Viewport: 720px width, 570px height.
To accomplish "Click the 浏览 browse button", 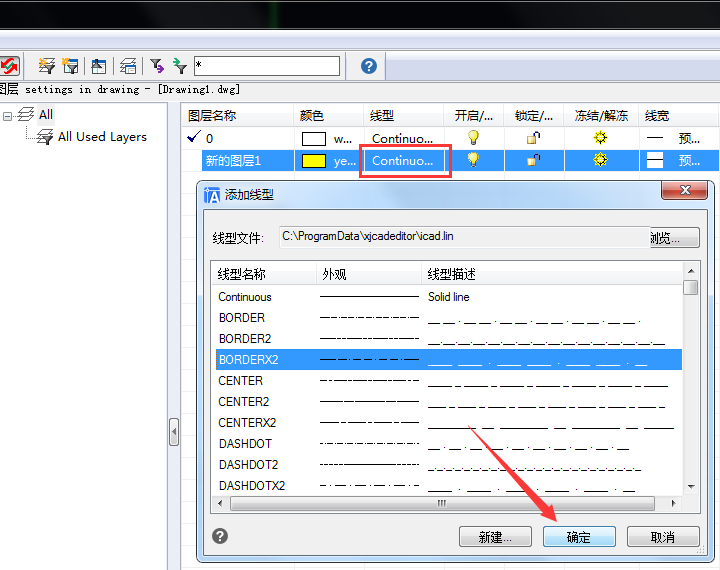I will [x=675, y=238].
